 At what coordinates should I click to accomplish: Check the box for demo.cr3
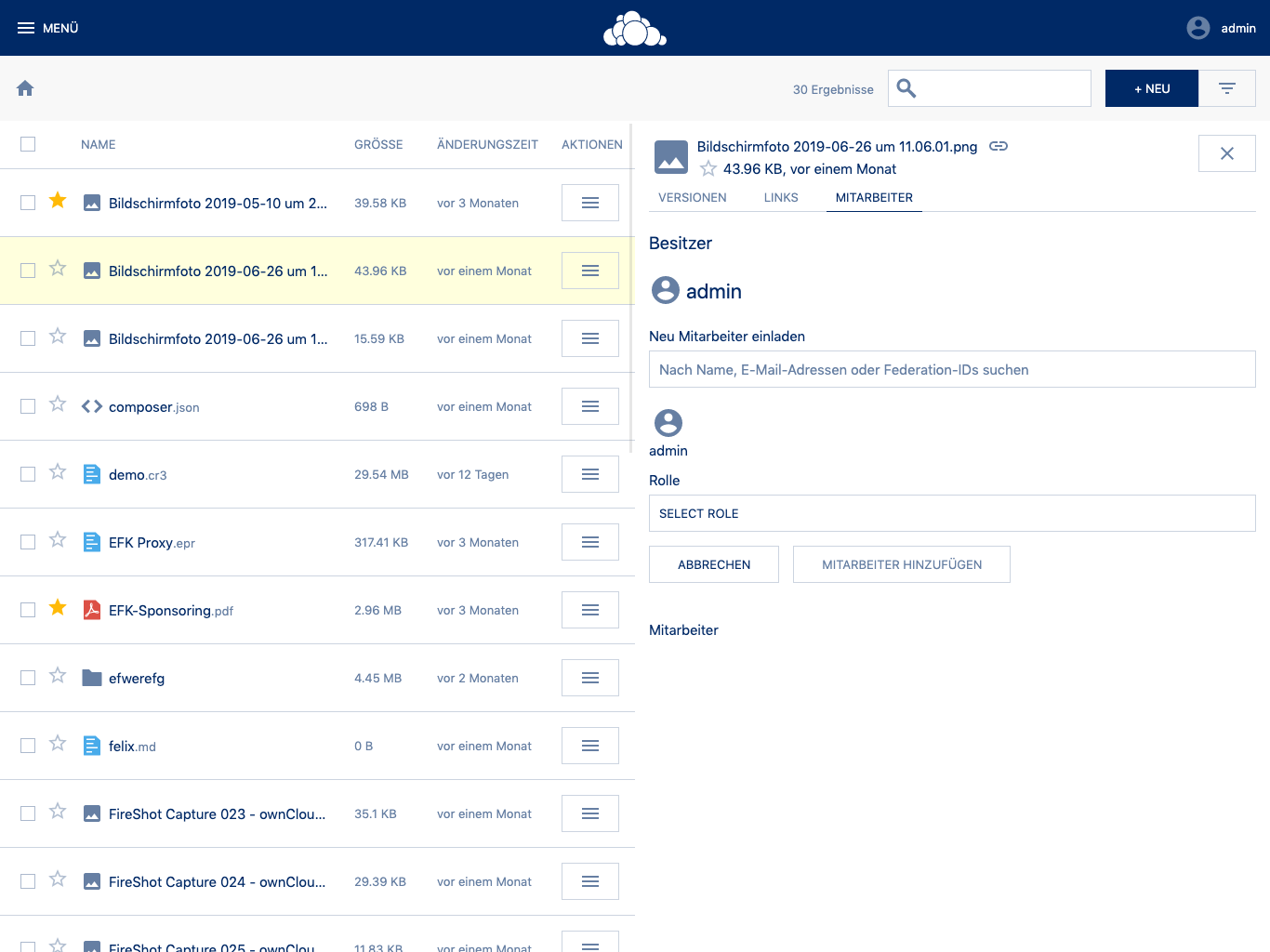coord(28,474)
